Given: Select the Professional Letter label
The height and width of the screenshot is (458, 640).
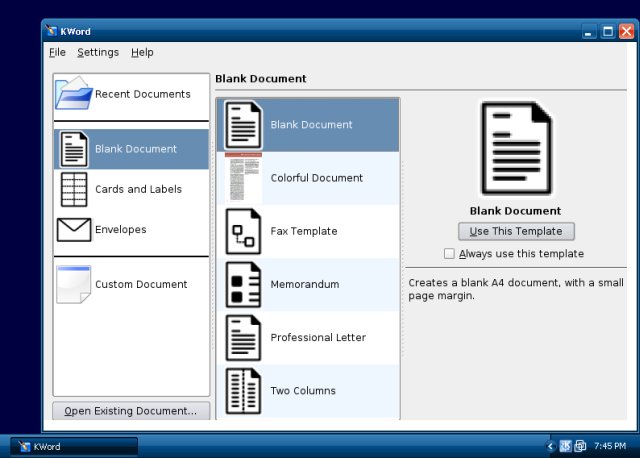Looking at the screenshot, I should (318, 337).
